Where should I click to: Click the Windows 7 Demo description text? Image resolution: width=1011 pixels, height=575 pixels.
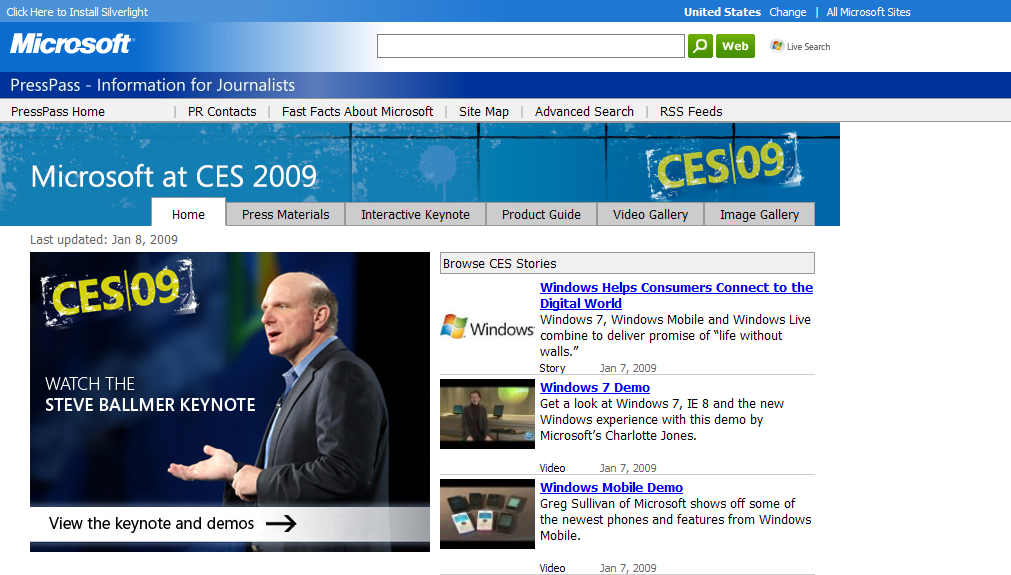tap(662, 420)
